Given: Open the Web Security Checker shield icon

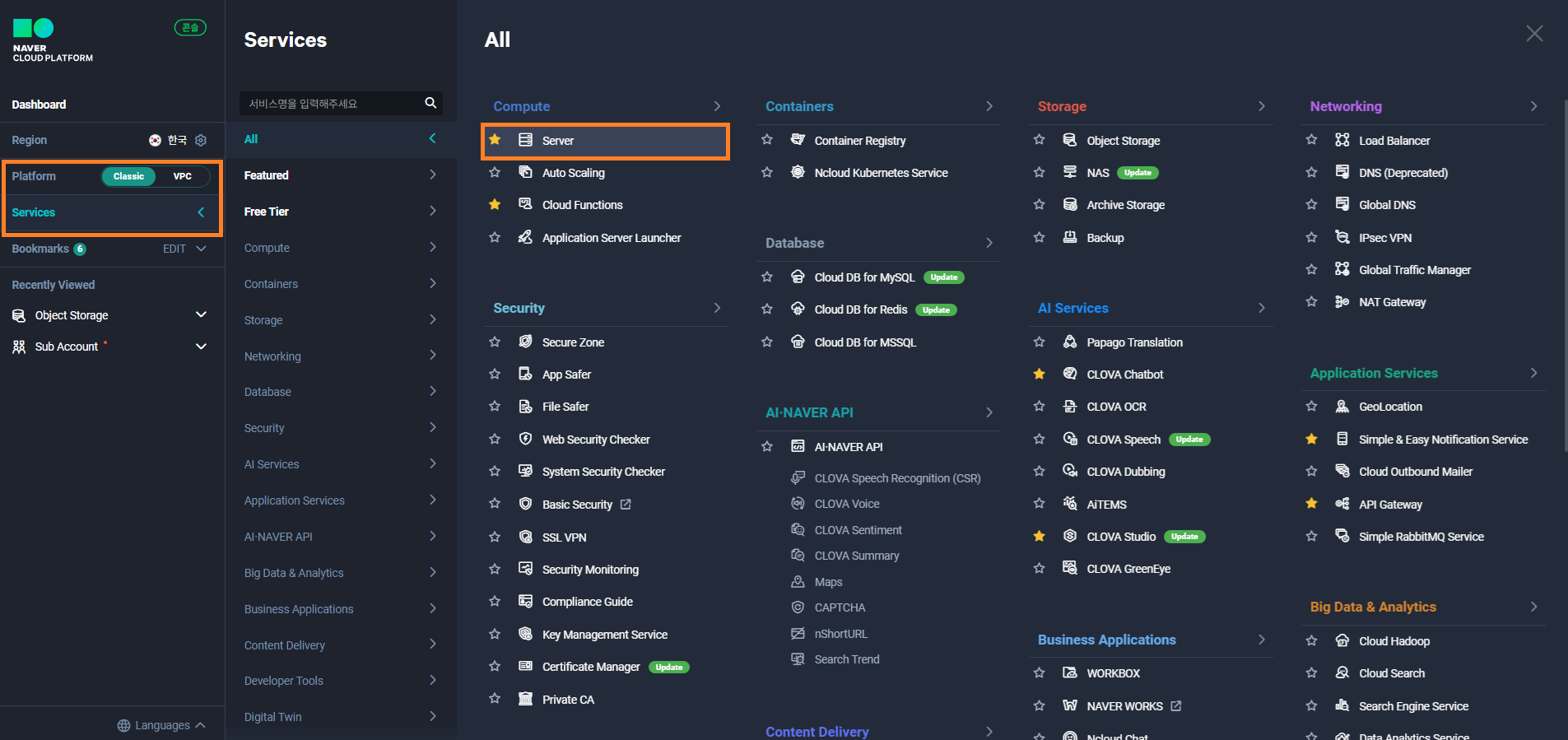Looking at the screenshot, I should 525,439.
